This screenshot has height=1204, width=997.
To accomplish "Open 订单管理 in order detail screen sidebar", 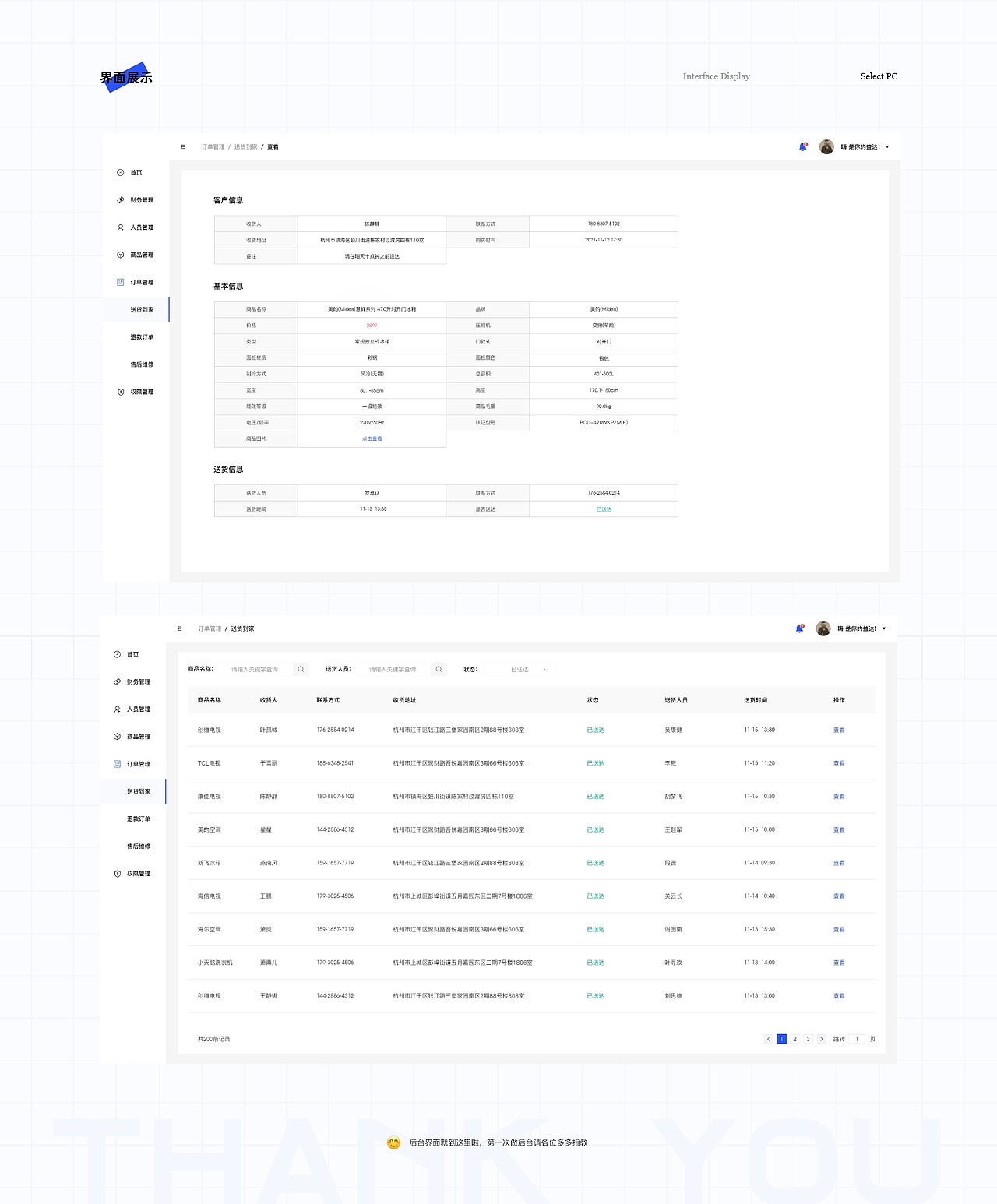I will coord(136,282).
